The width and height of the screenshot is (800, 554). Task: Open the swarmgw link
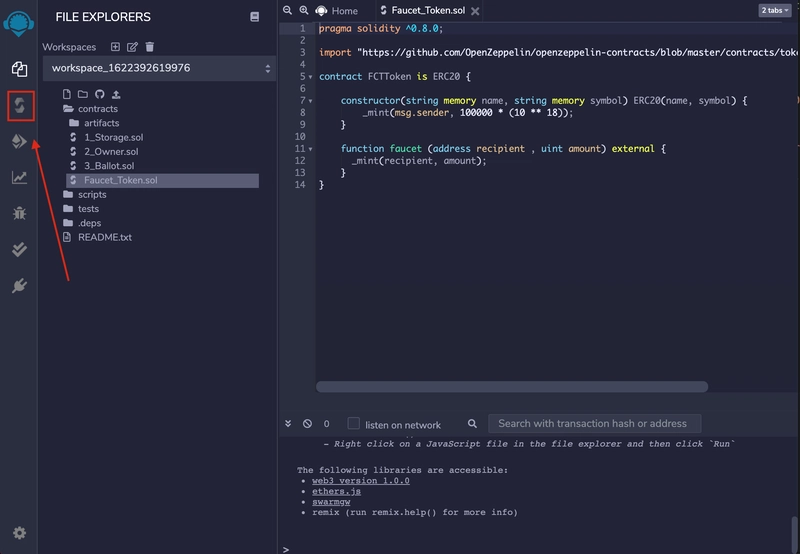331,502
